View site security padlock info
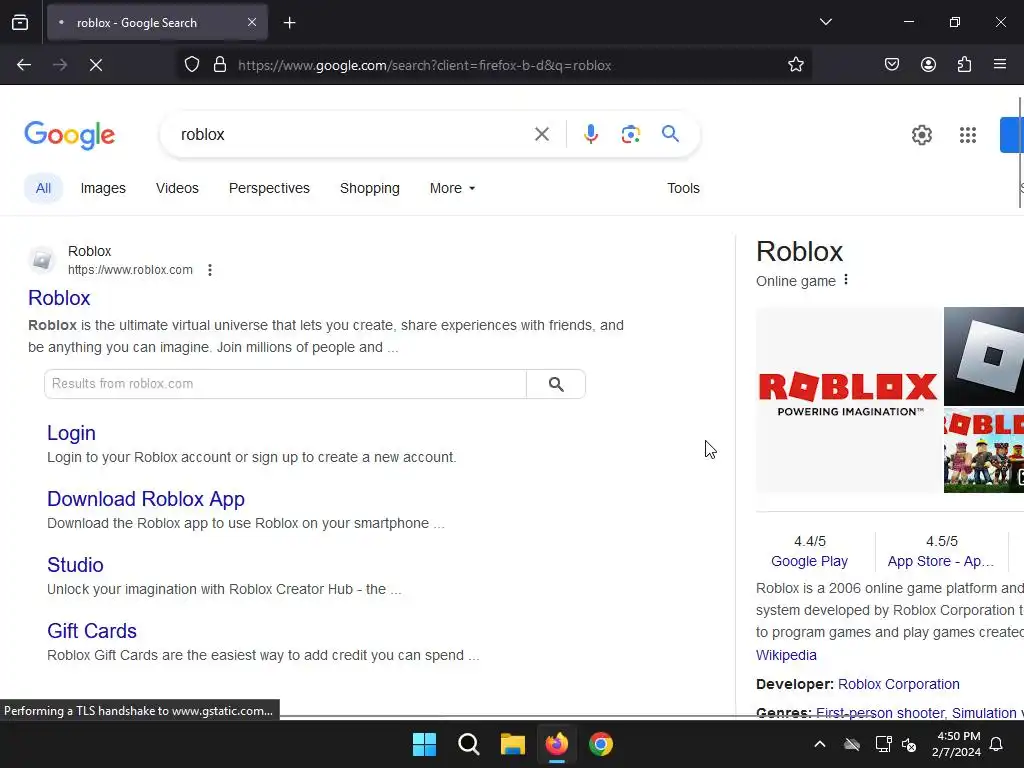The height and width of the screenshot is (768, 1024). pos(220,65)
